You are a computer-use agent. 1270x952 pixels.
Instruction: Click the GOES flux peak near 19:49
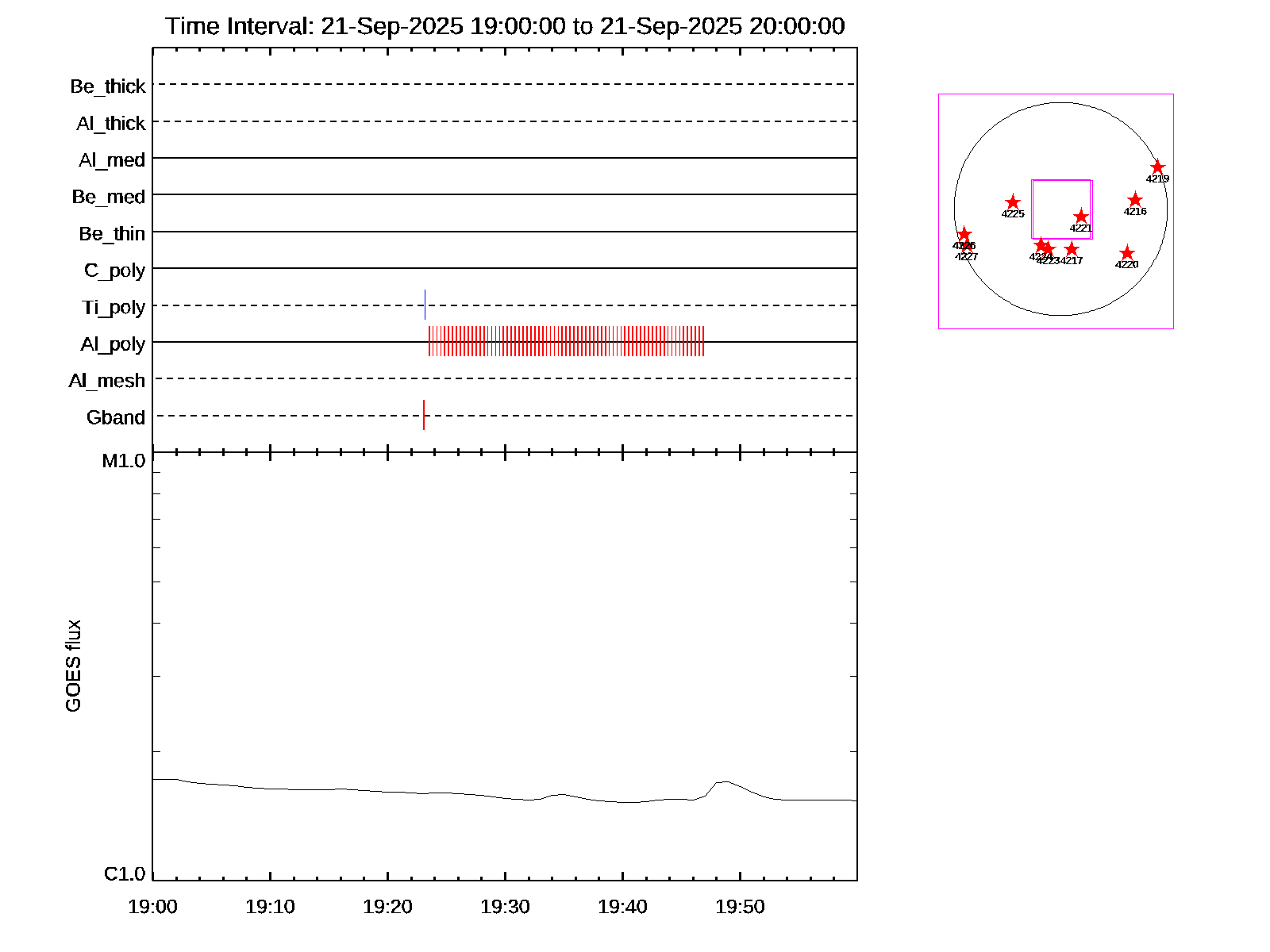tap(724, 782)
